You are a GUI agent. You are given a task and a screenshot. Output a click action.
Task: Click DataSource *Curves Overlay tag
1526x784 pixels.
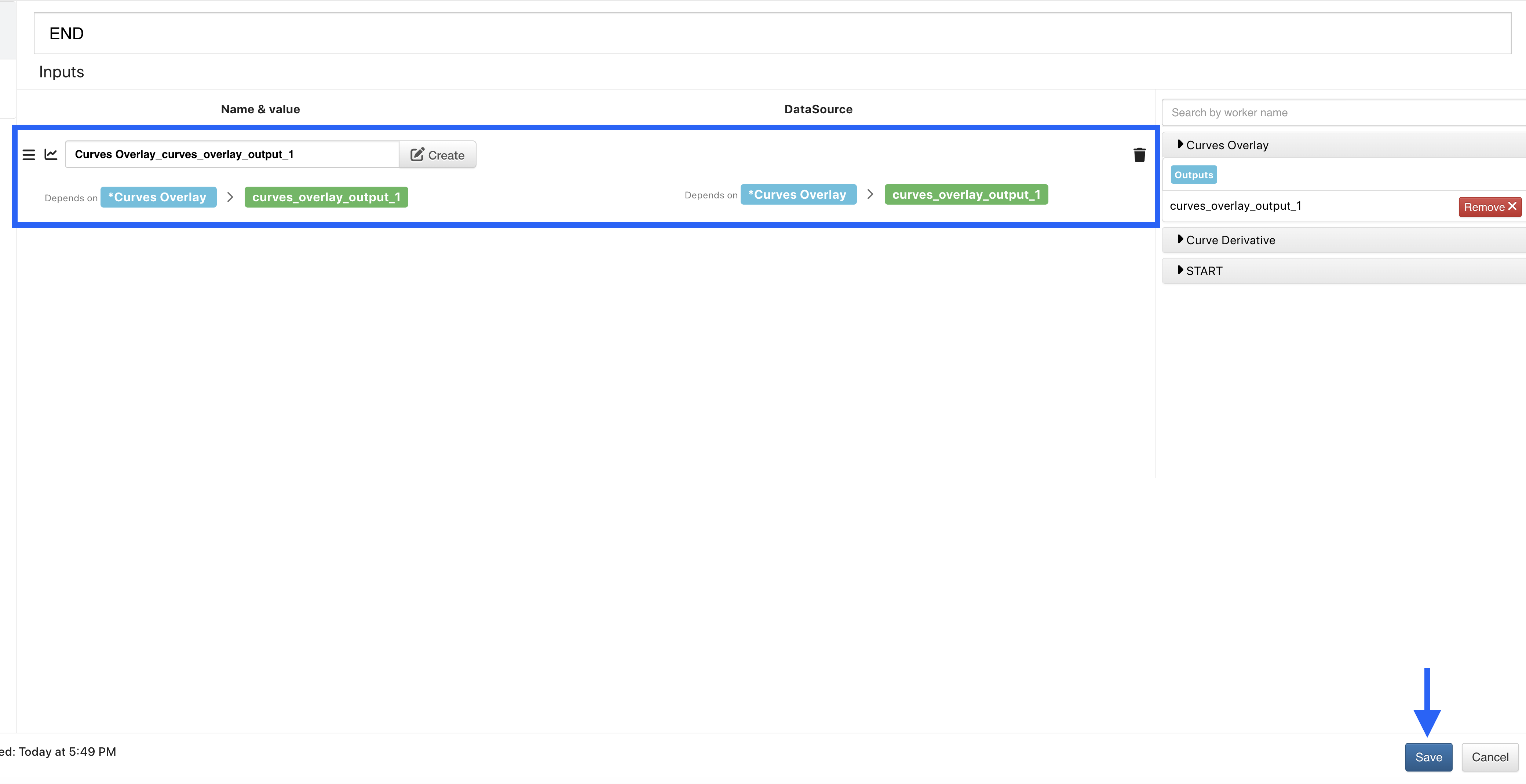coord(798,195)
